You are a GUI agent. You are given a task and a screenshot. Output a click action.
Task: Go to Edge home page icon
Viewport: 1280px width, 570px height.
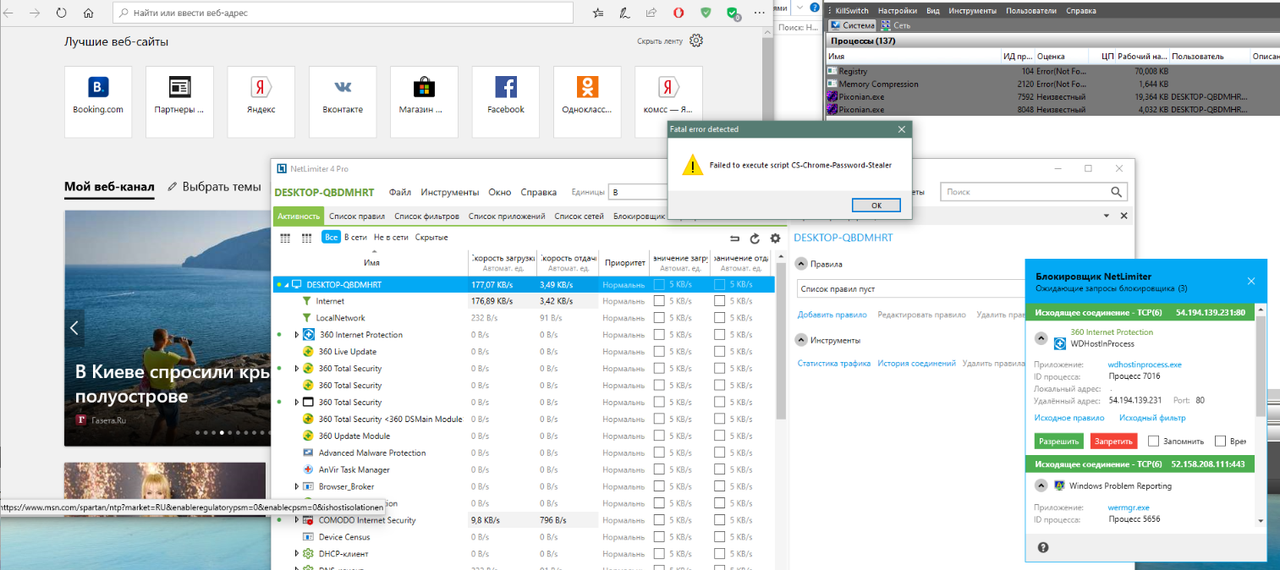pos(89,13)
